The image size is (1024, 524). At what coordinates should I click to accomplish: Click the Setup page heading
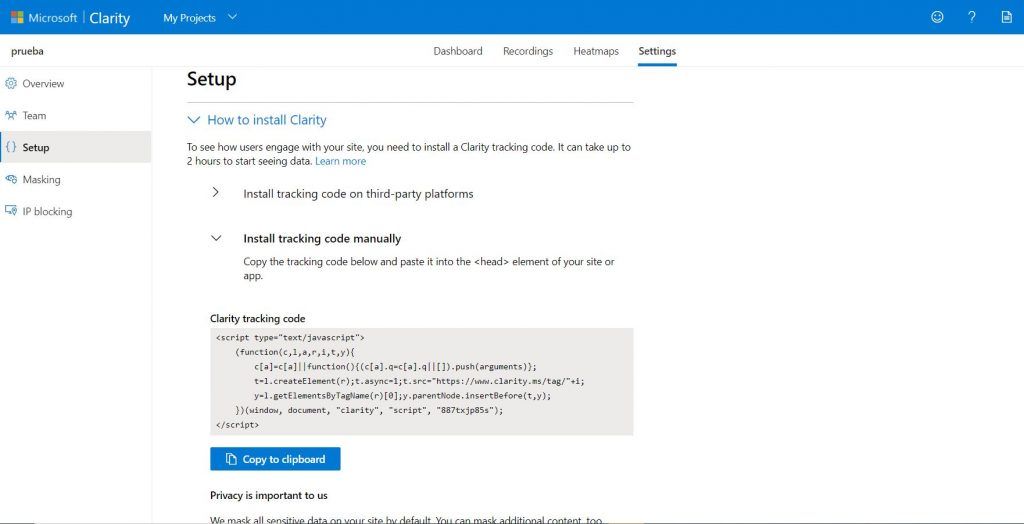(211, 80)
